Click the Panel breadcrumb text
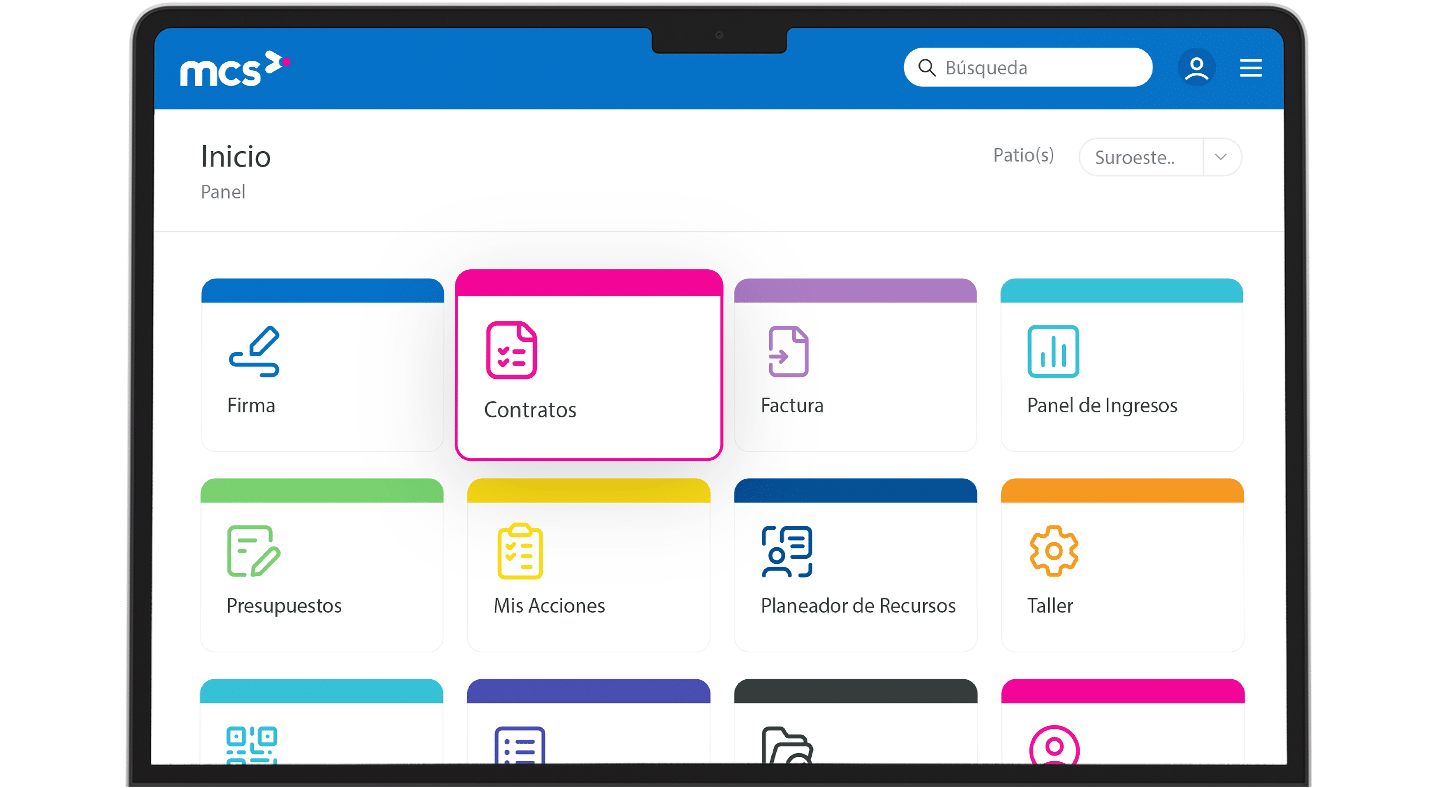1432x788 pixels. [223, 192]
